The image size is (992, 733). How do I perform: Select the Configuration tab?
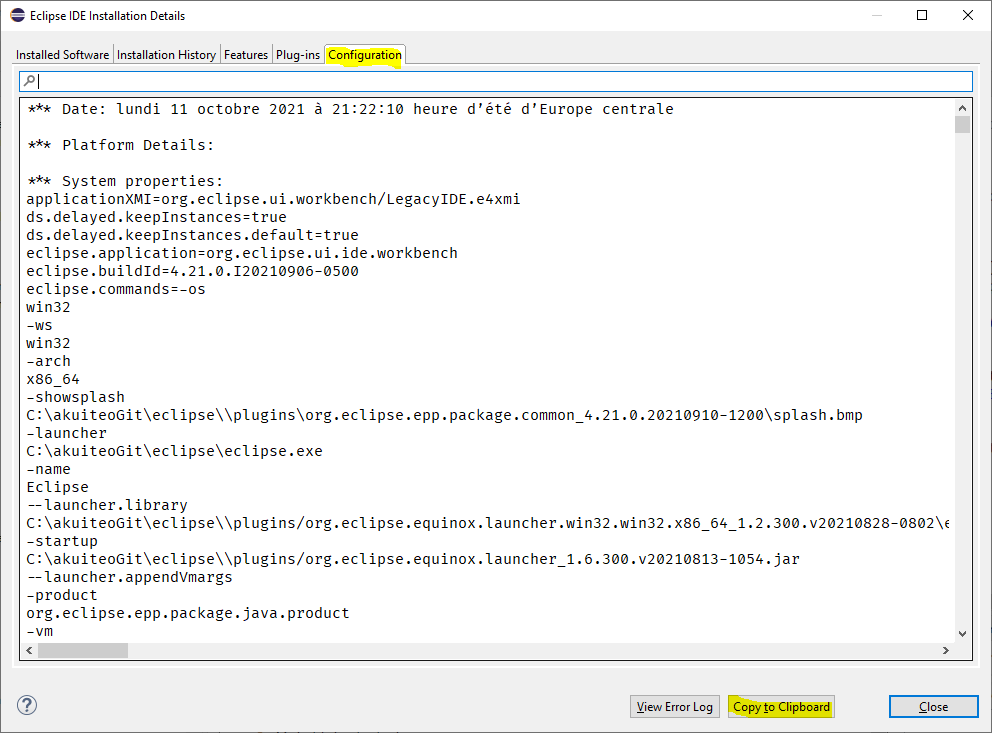(364, 54)
